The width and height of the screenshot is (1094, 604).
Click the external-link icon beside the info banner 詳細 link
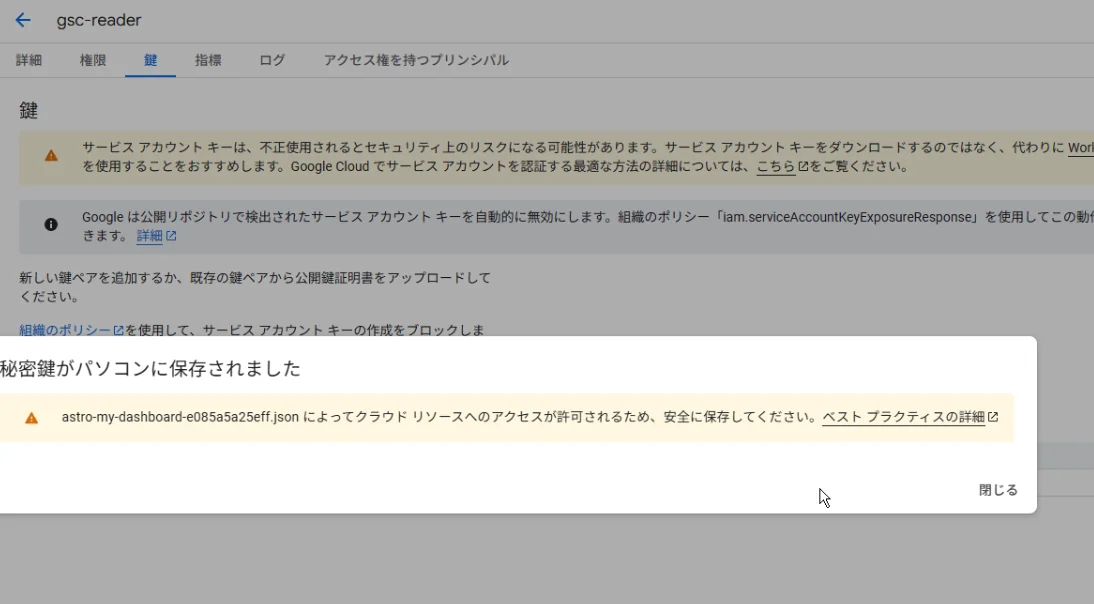(171, 236)
